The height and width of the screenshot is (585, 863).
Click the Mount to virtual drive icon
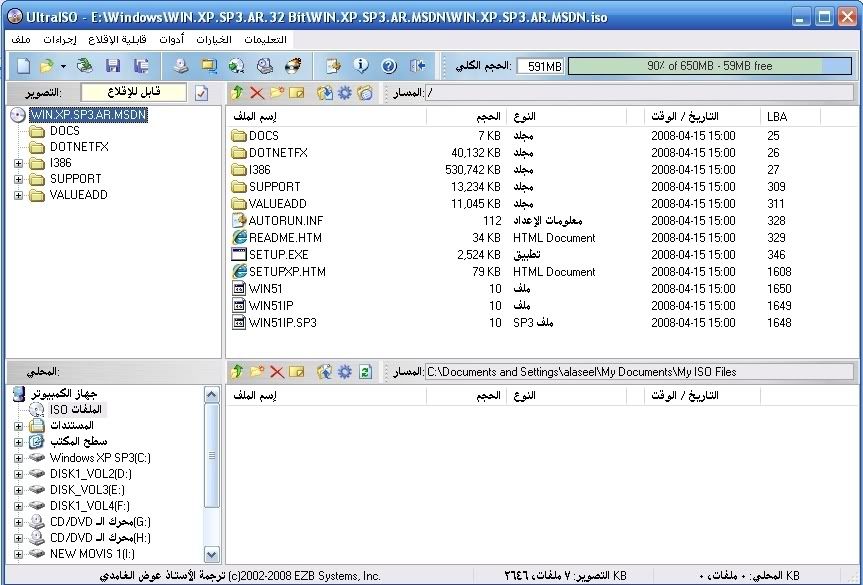[x=265, y=66]
